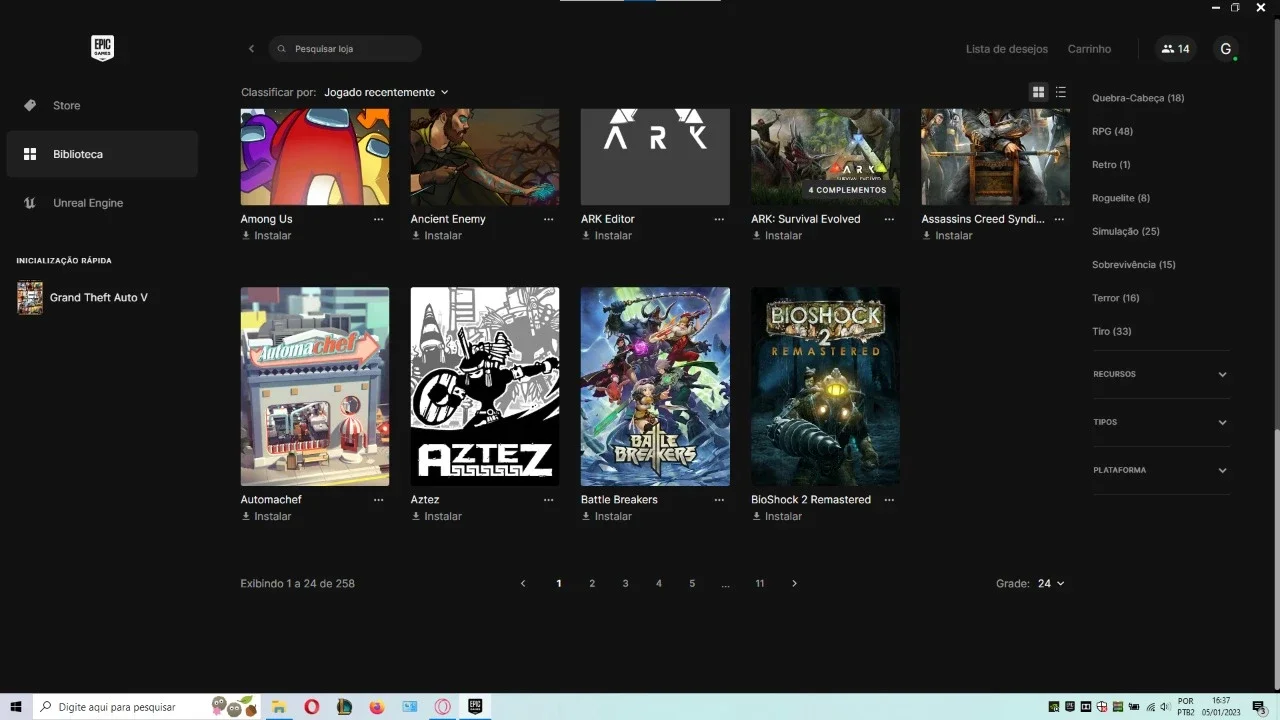This screenshot has height=720, width=1280.
Task: Open sort by Jogado recentemente dropdown
Action: click(386, 92)
